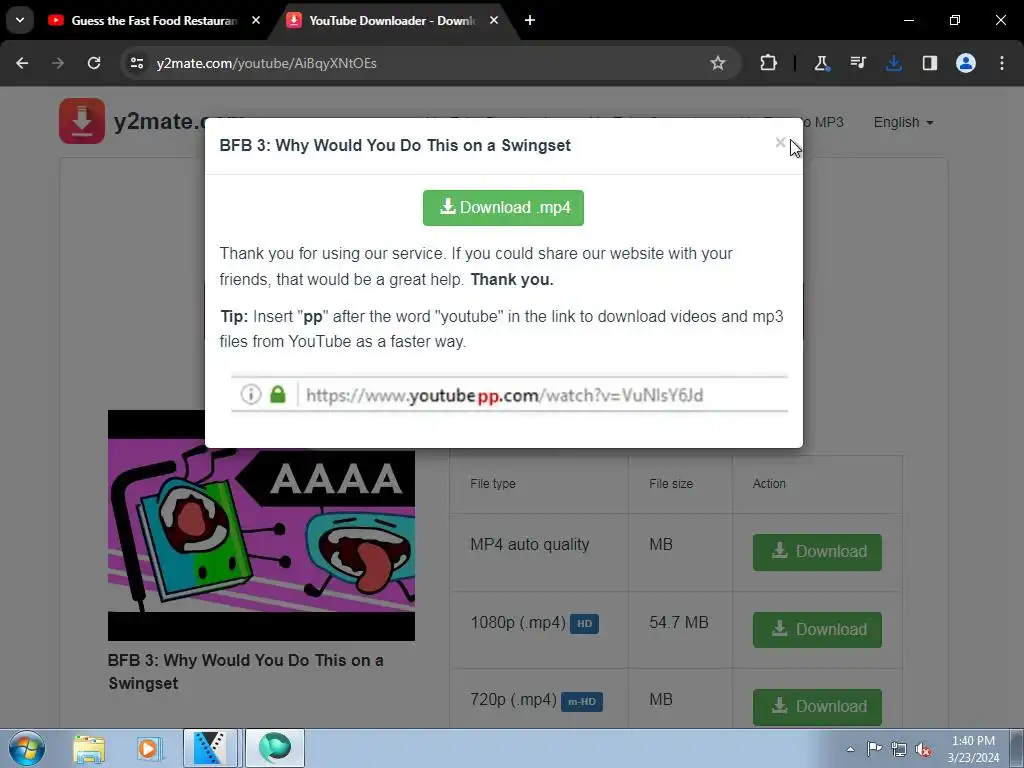
Task: Open a new browser tab
Action: tap(530, 20)
